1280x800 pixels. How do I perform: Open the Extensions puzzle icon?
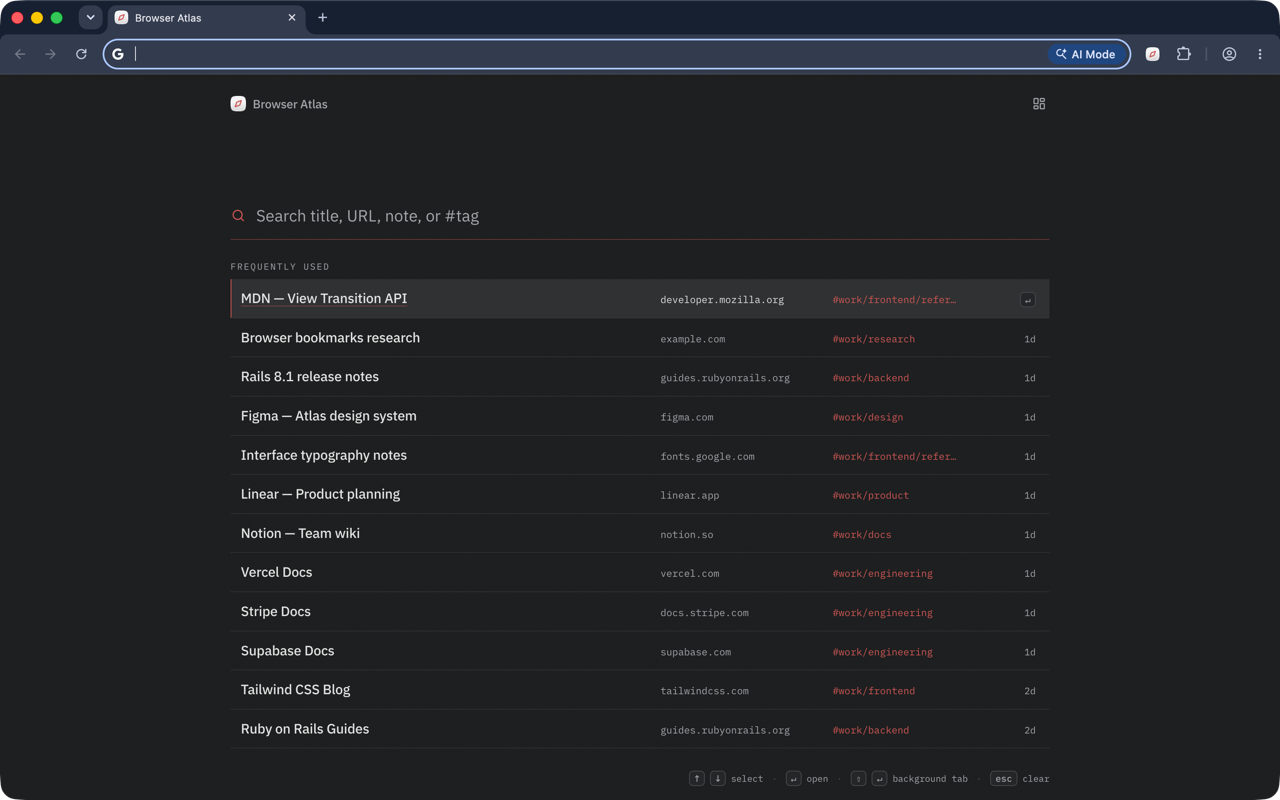coord(1184,54)
